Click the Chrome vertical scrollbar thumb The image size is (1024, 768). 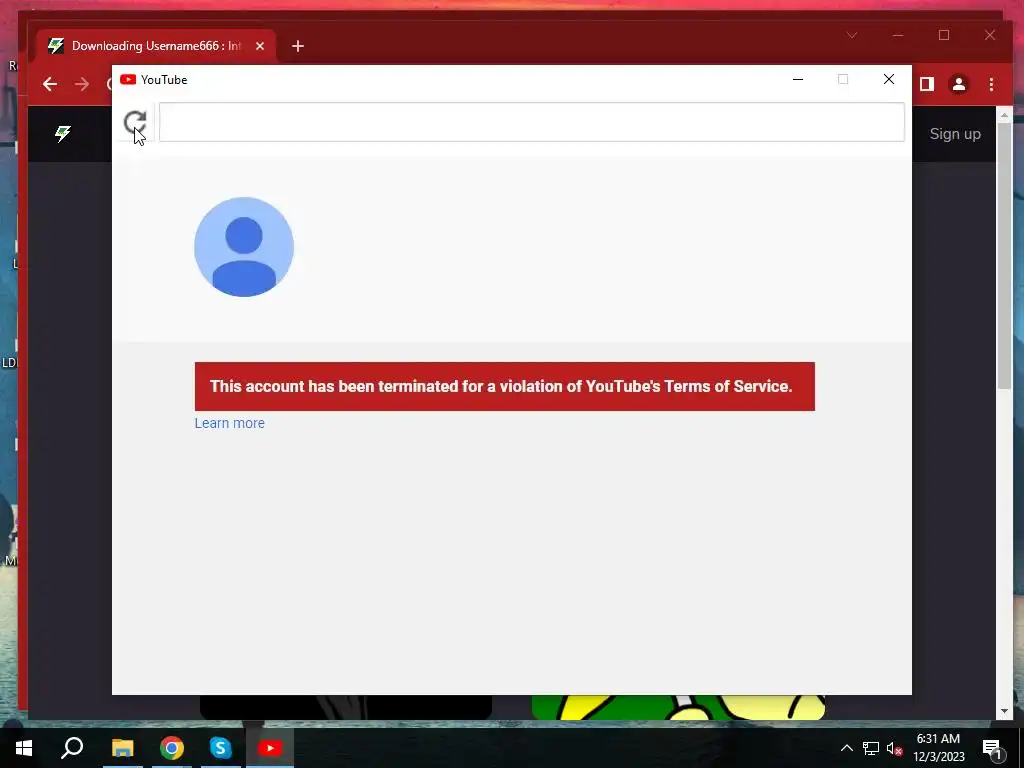click(x=1004, y=256)
